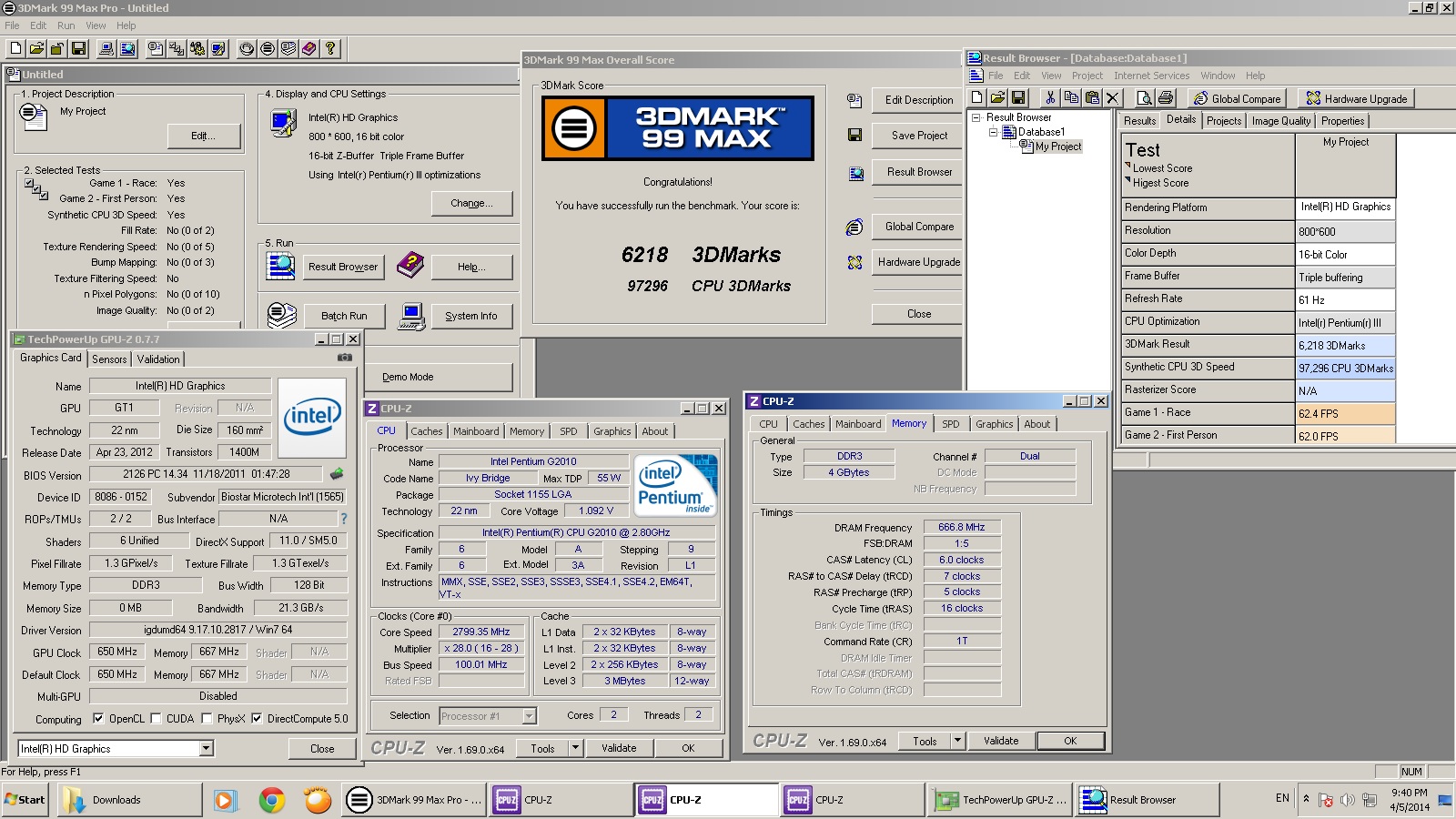Screen dimensions: 1456x819
Task: Collapse the Result Browser tree root node
Action: (976, 117)
